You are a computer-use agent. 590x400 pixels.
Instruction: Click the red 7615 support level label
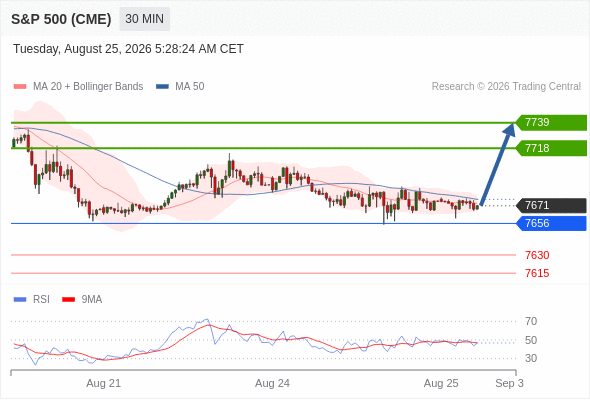(x=537, y=274)
